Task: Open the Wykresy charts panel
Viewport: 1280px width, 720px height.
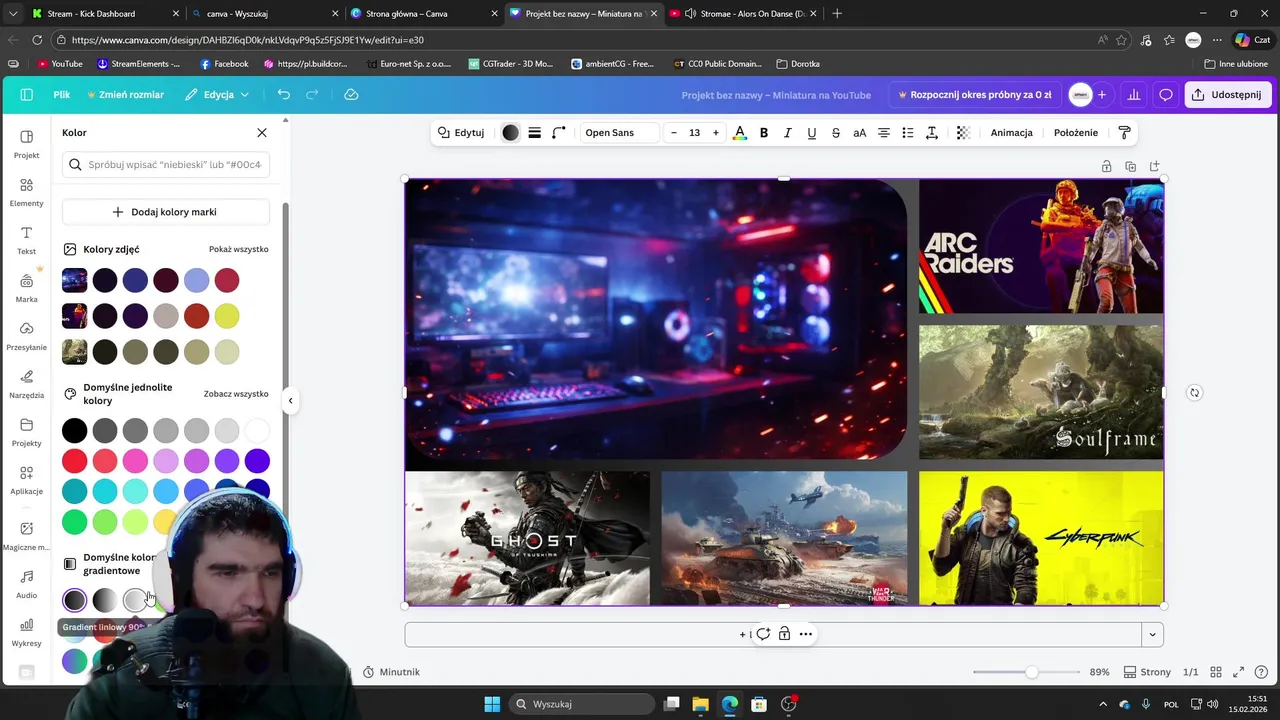Action: 27,632
